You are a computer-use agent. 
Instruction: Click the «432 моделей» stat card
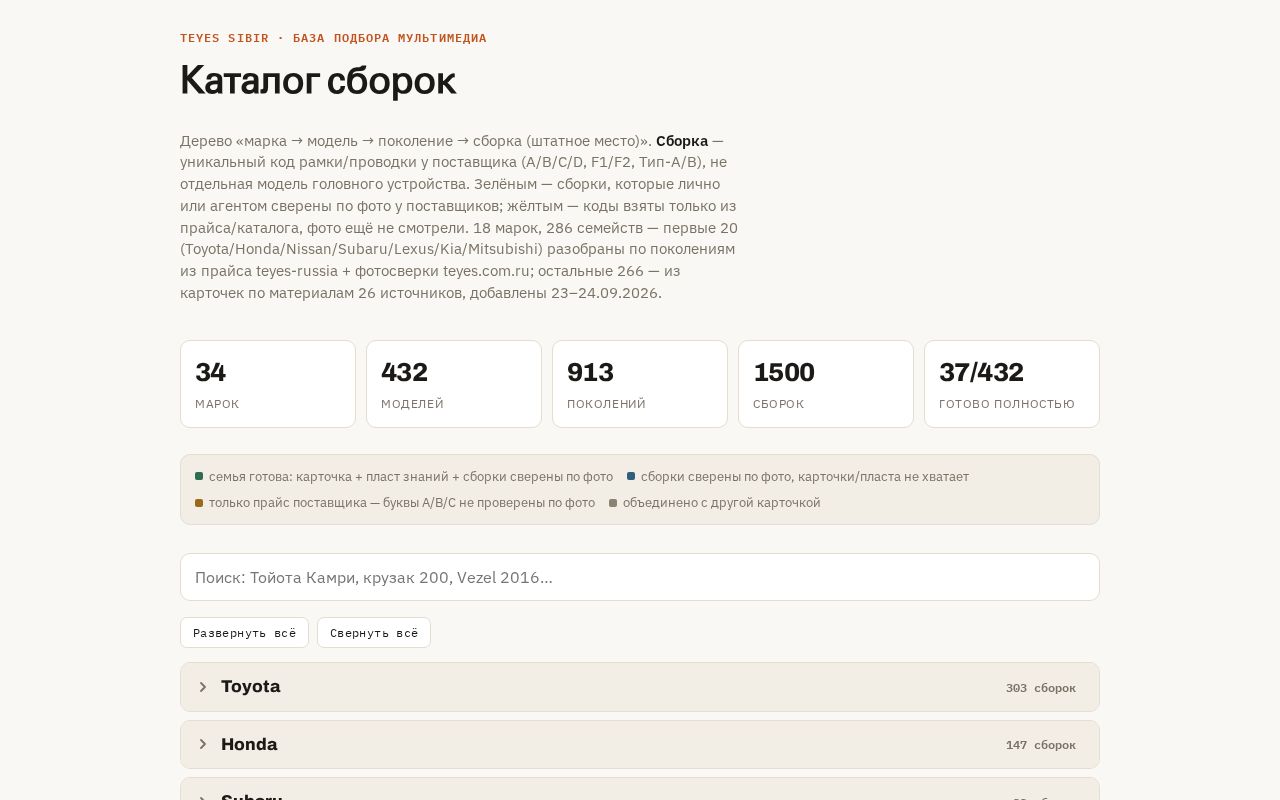click(454, 384)
